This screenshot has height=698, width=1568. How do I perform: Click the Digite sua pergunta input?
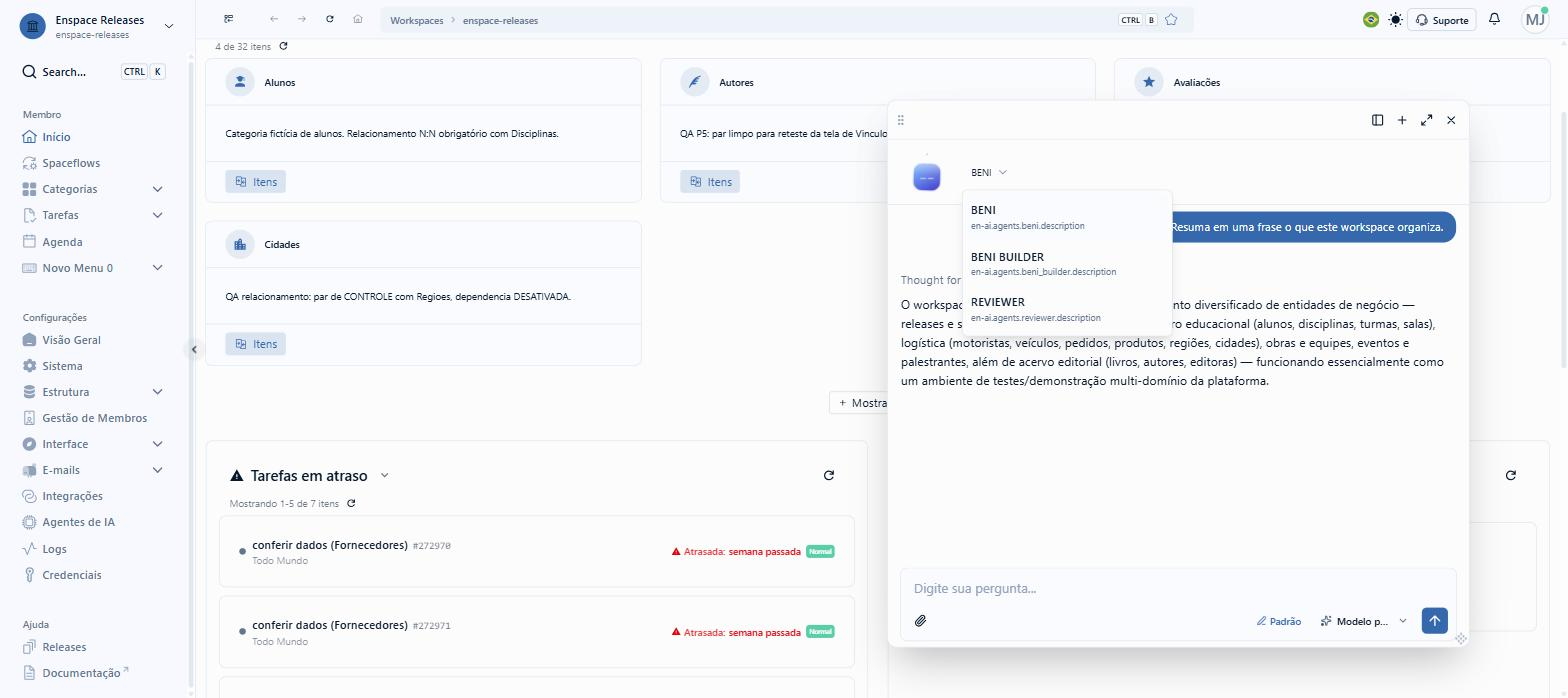(1178, 589)
